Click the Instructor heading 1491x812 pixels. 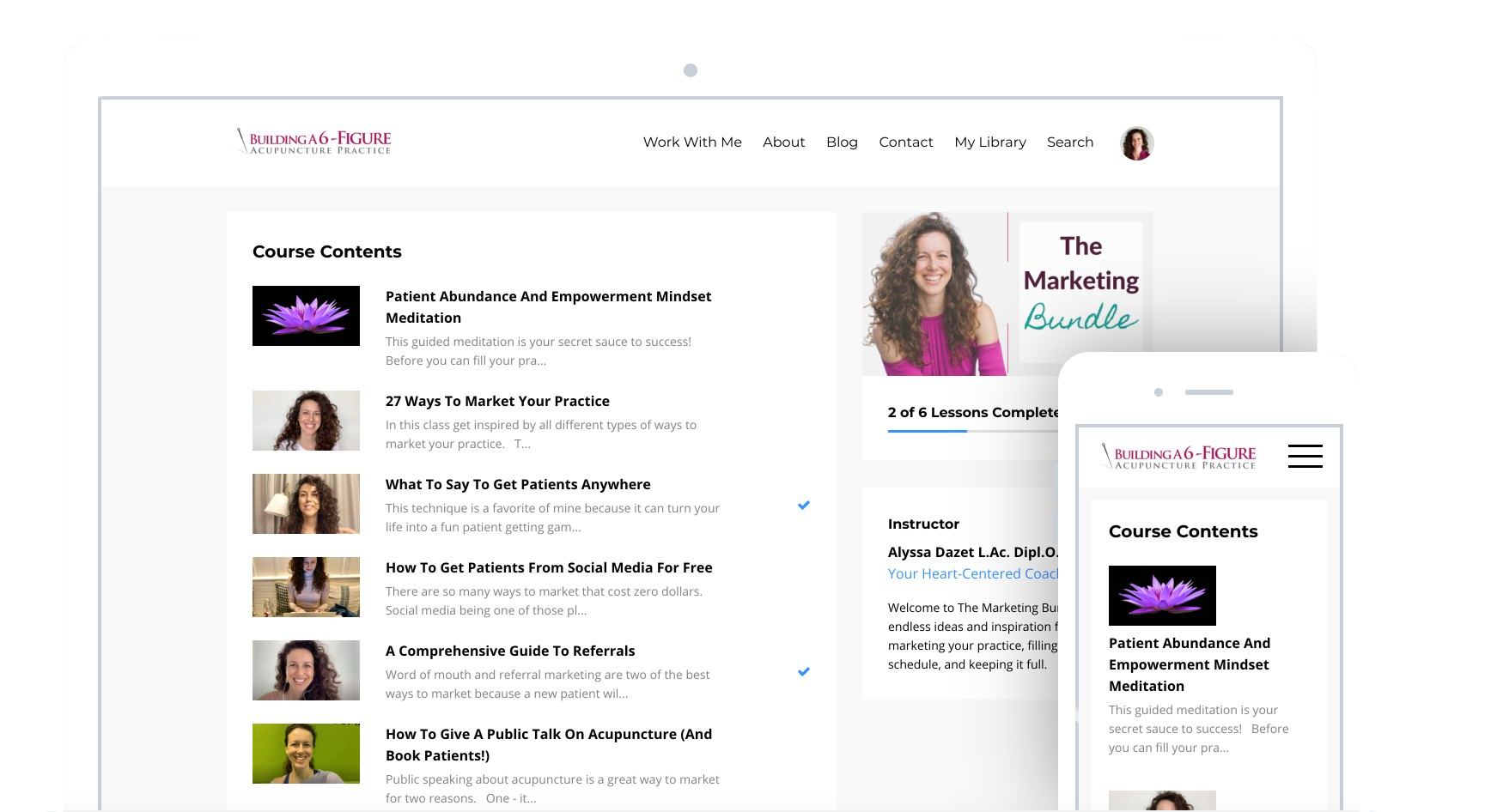click(923, 524)
